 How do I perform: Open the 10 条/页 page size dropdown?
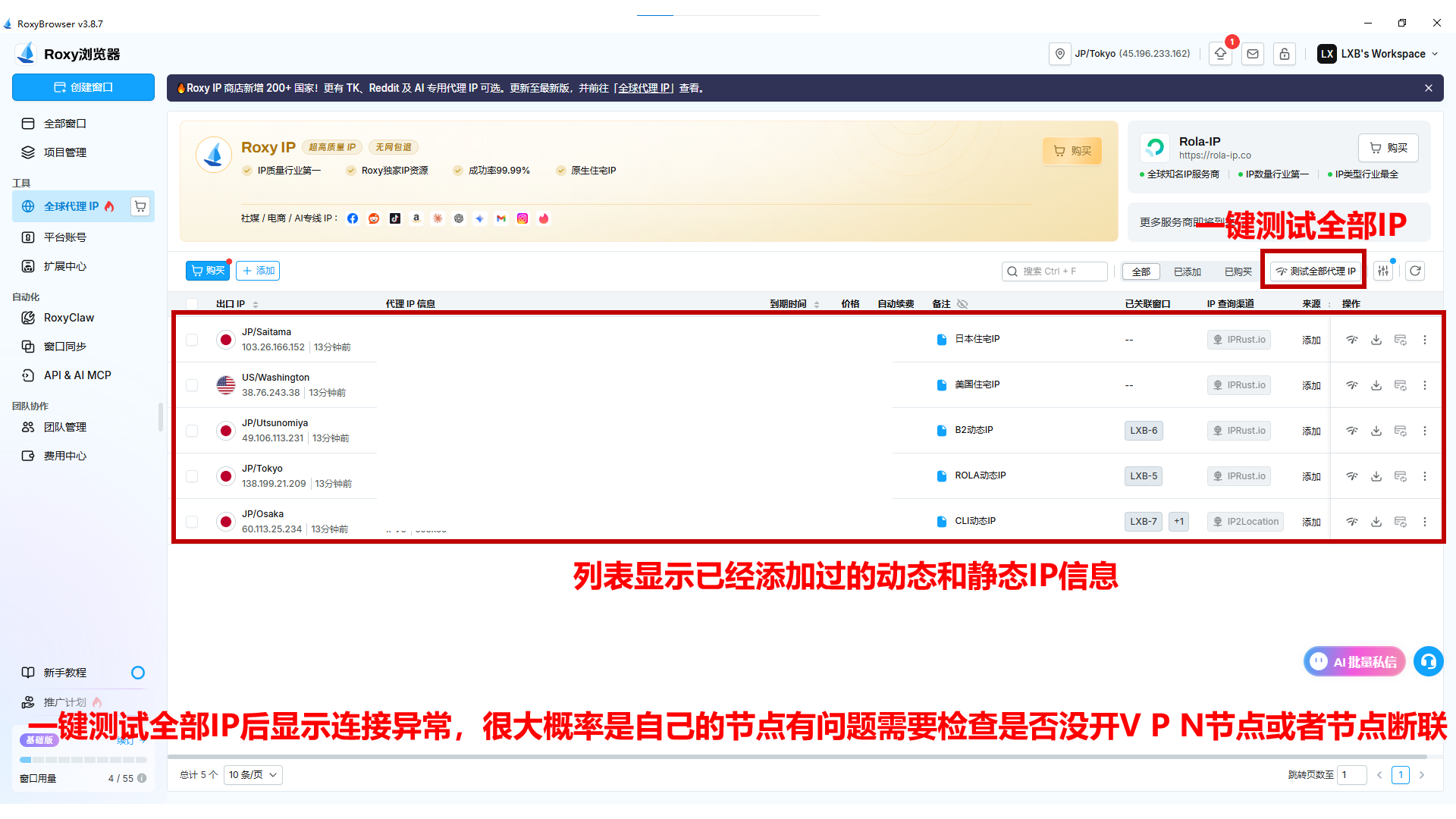(253, 775)
